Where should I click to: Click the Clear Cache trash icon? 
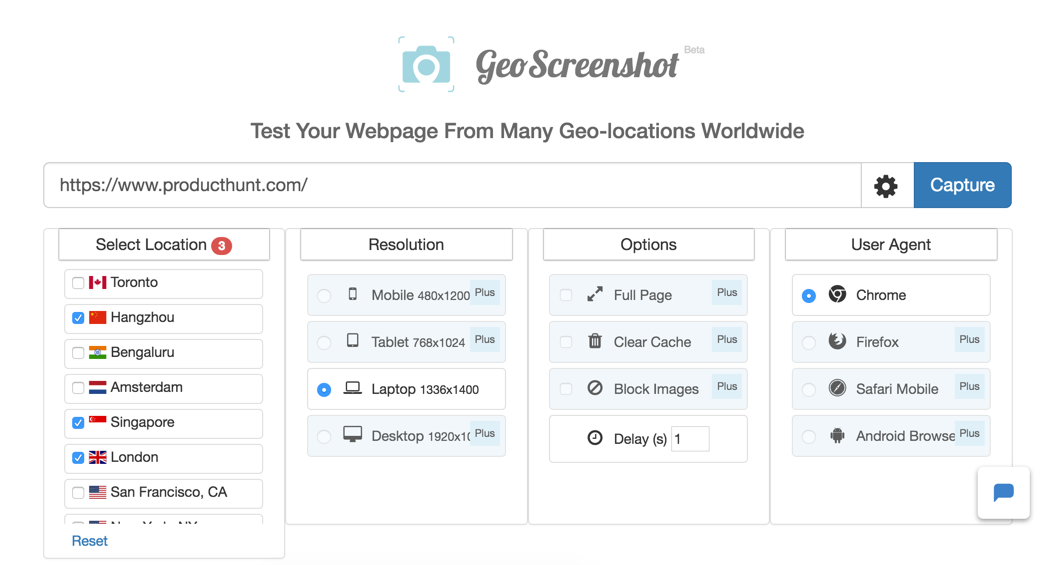coord(595,341)
